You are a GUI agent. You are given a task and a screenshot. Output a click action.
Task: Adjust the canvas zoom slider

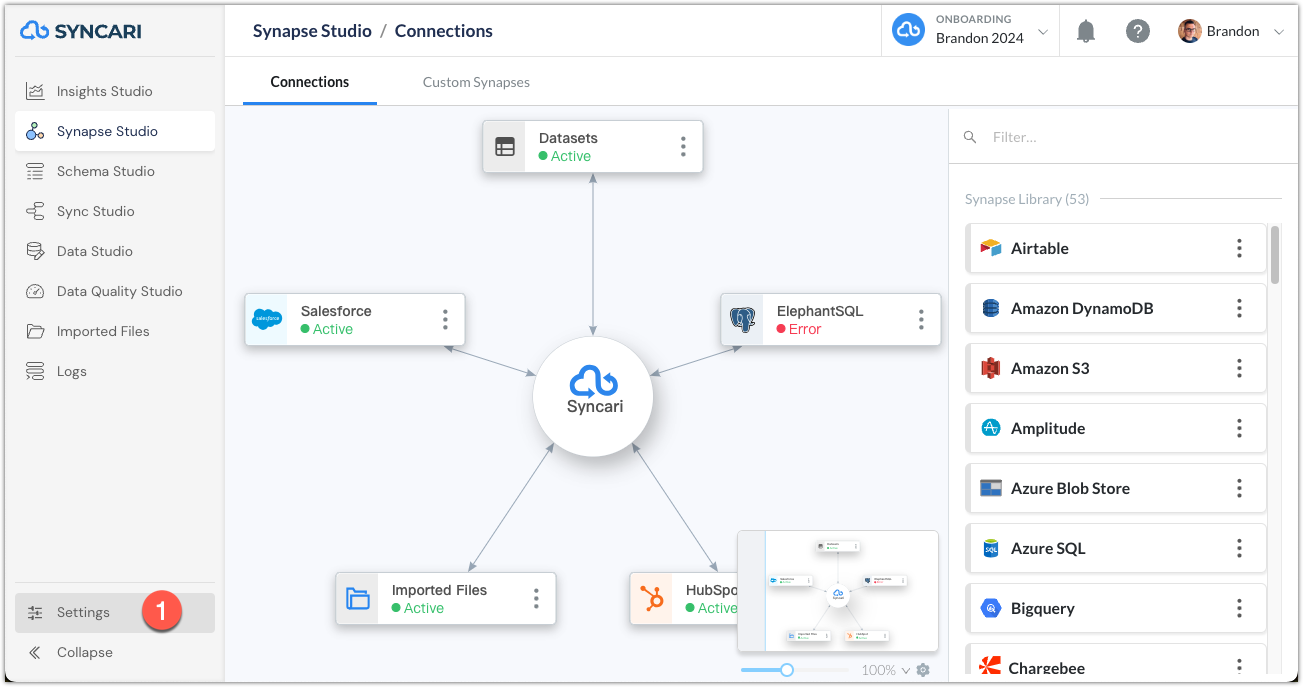787,670
